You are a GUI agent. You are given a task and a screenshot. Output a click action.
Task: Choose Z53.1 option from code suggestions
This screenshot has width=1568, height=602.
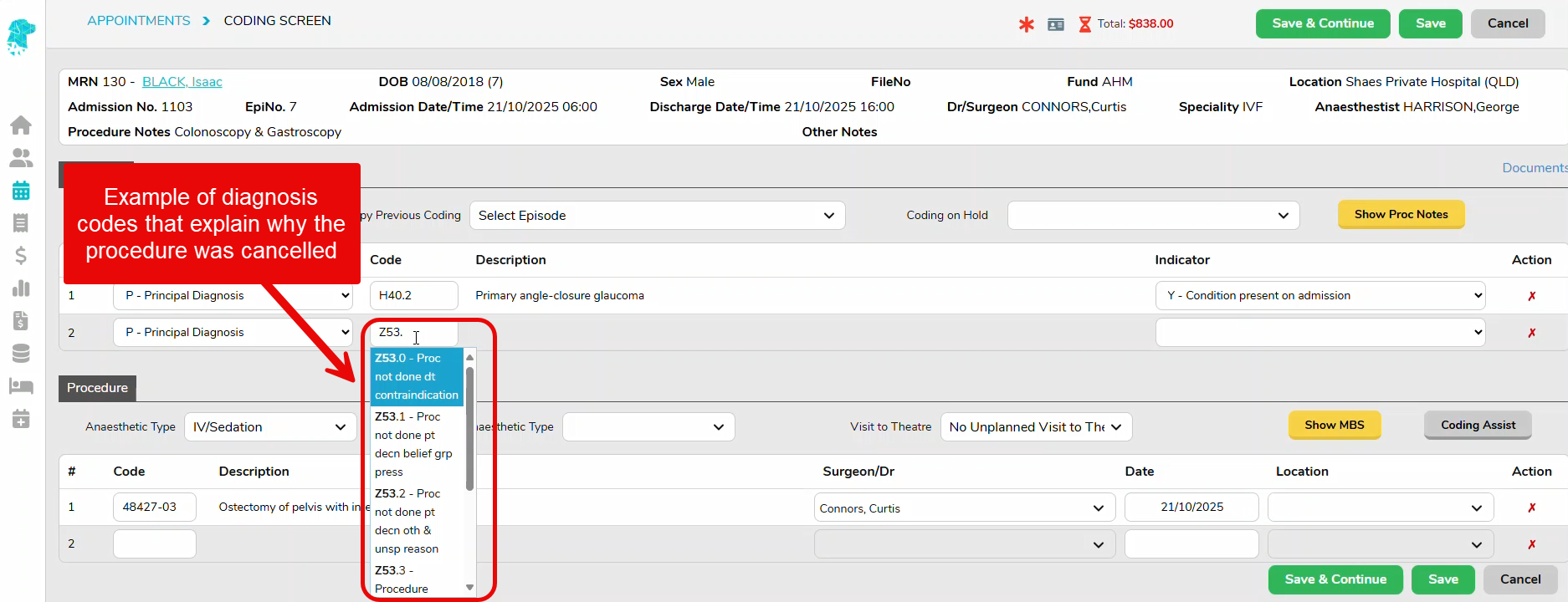[x=416, y=444]
